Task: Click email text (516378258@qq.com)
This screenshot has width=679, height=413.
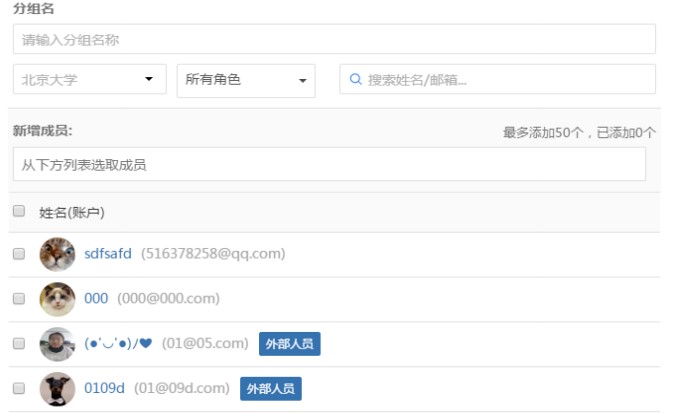Action: pyautogui.click(x=213, y=253)
